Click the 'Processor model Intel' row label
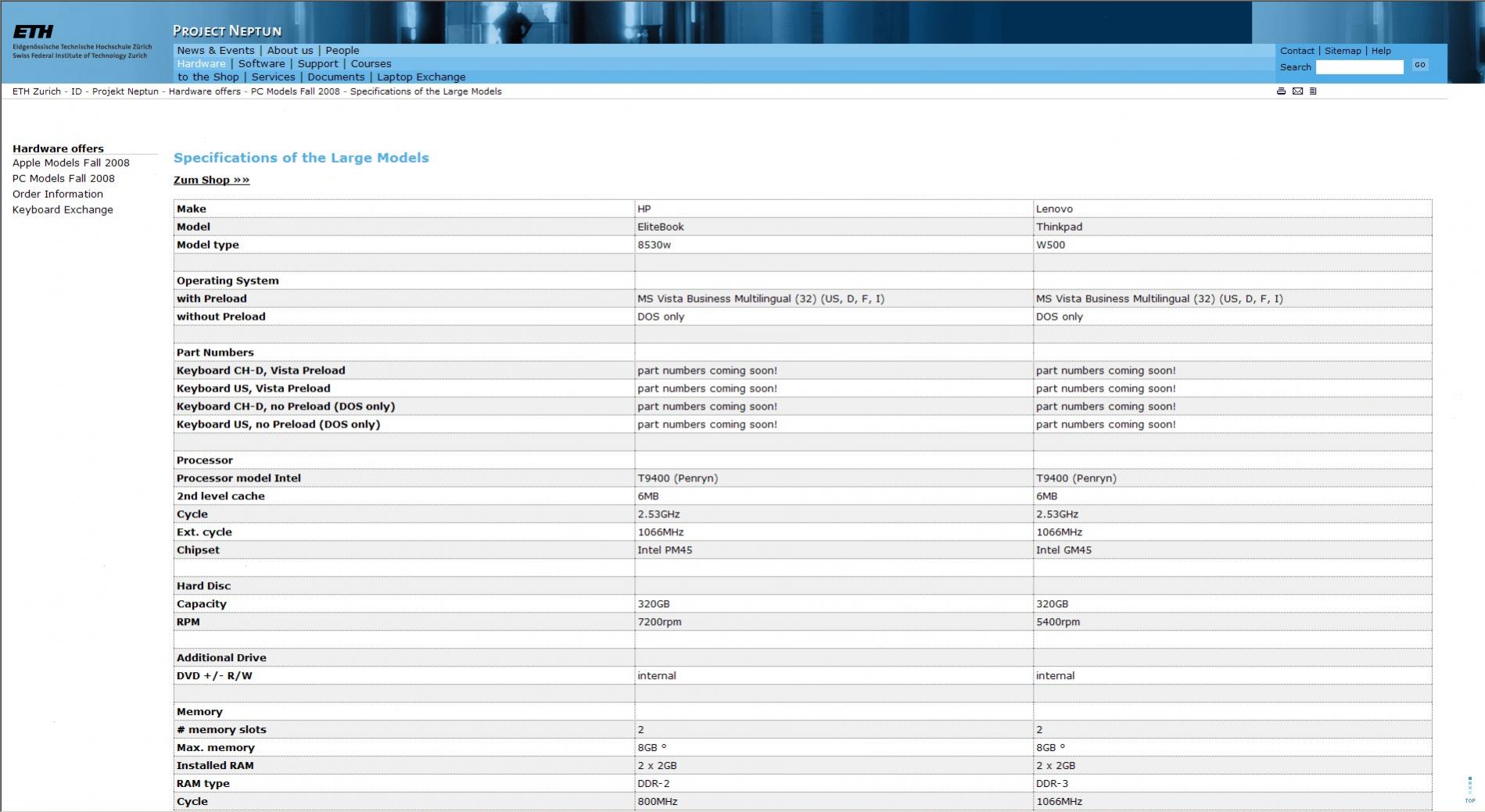The height and width of the screenshot is (812, 1485). (x=239, y=478)
